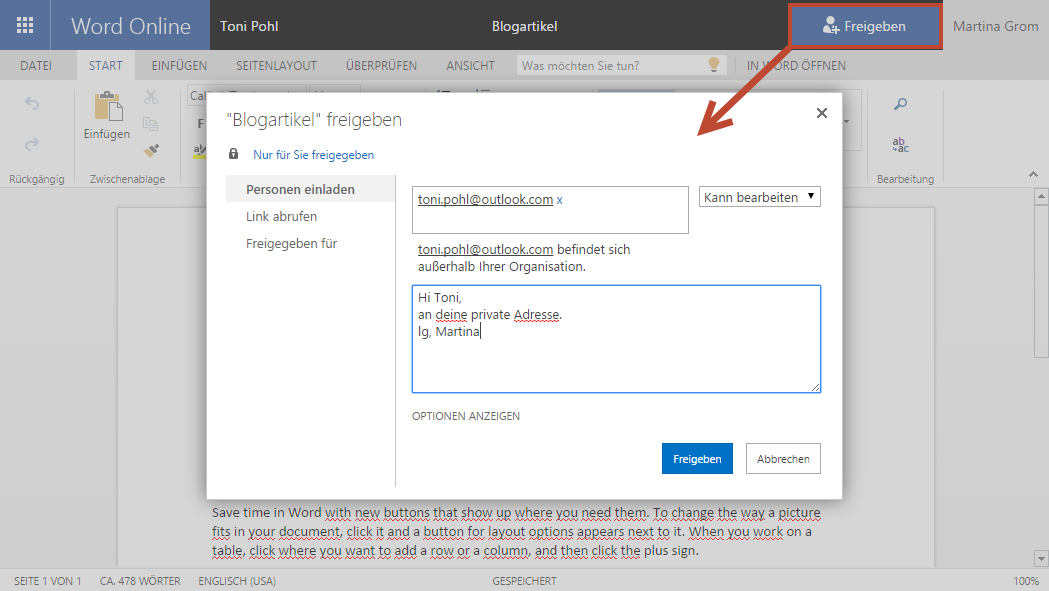Switch to the Einfügen ribbon tab

tap(179, 66)
